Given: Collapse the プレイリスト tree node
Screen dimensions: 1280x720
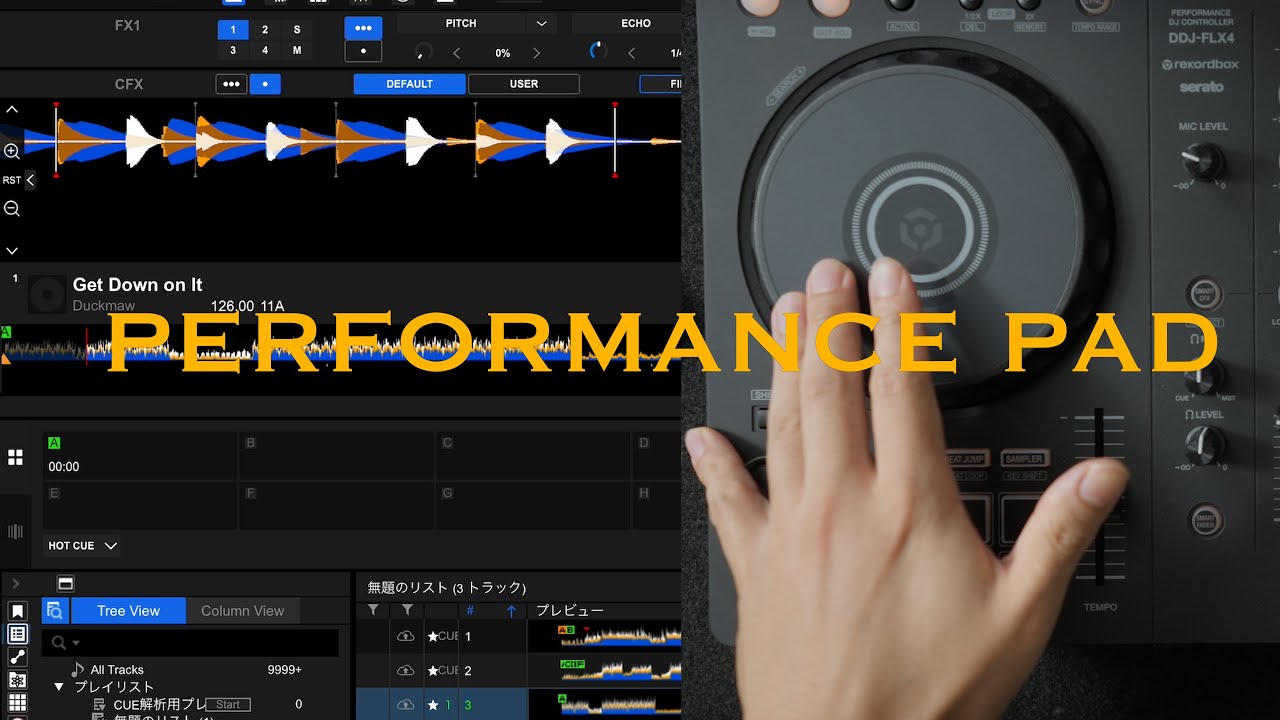Looking at the screenshot, I should click(x=59, y=687).
